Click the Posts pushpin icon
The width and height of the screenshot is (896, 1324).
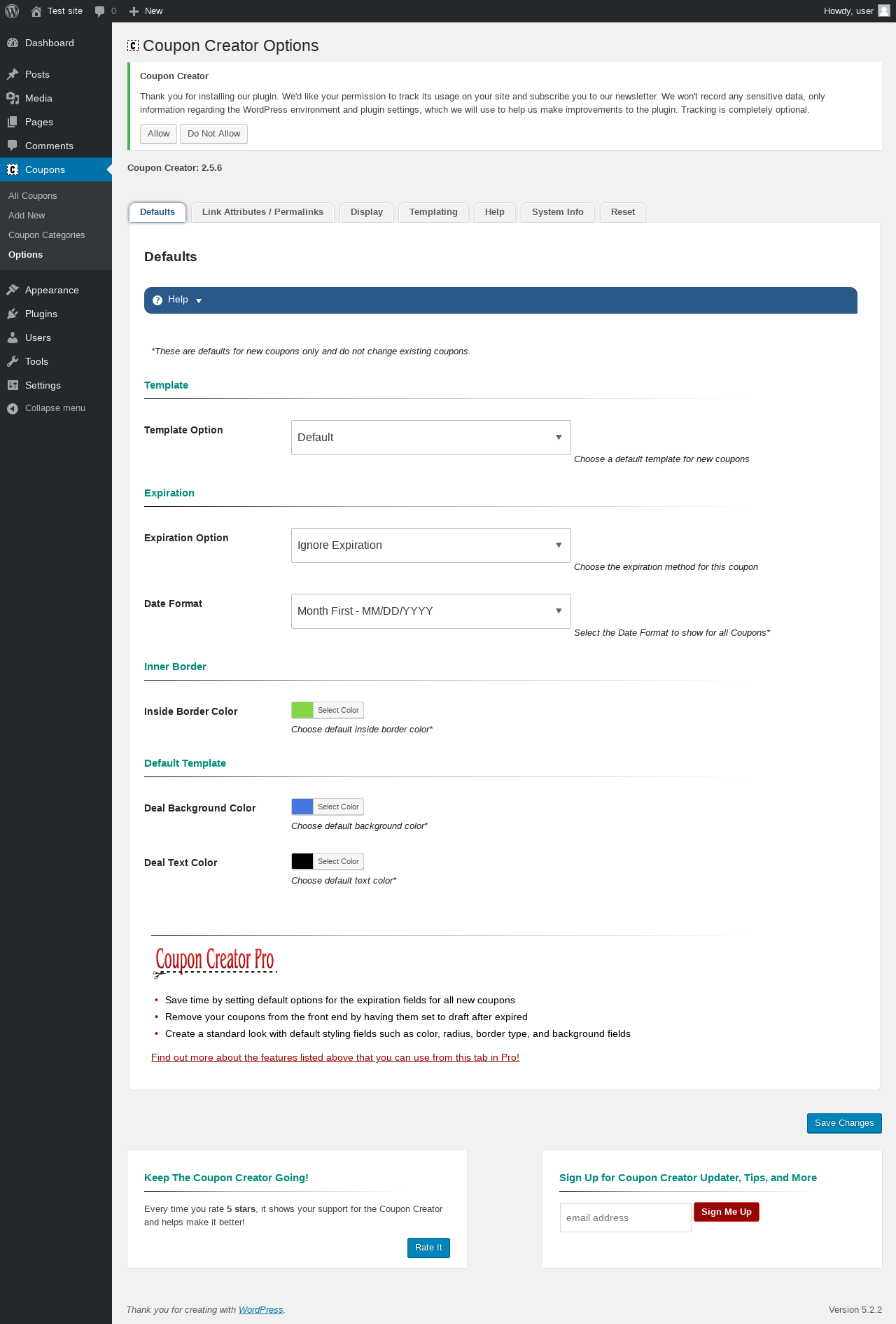[13, 74]
